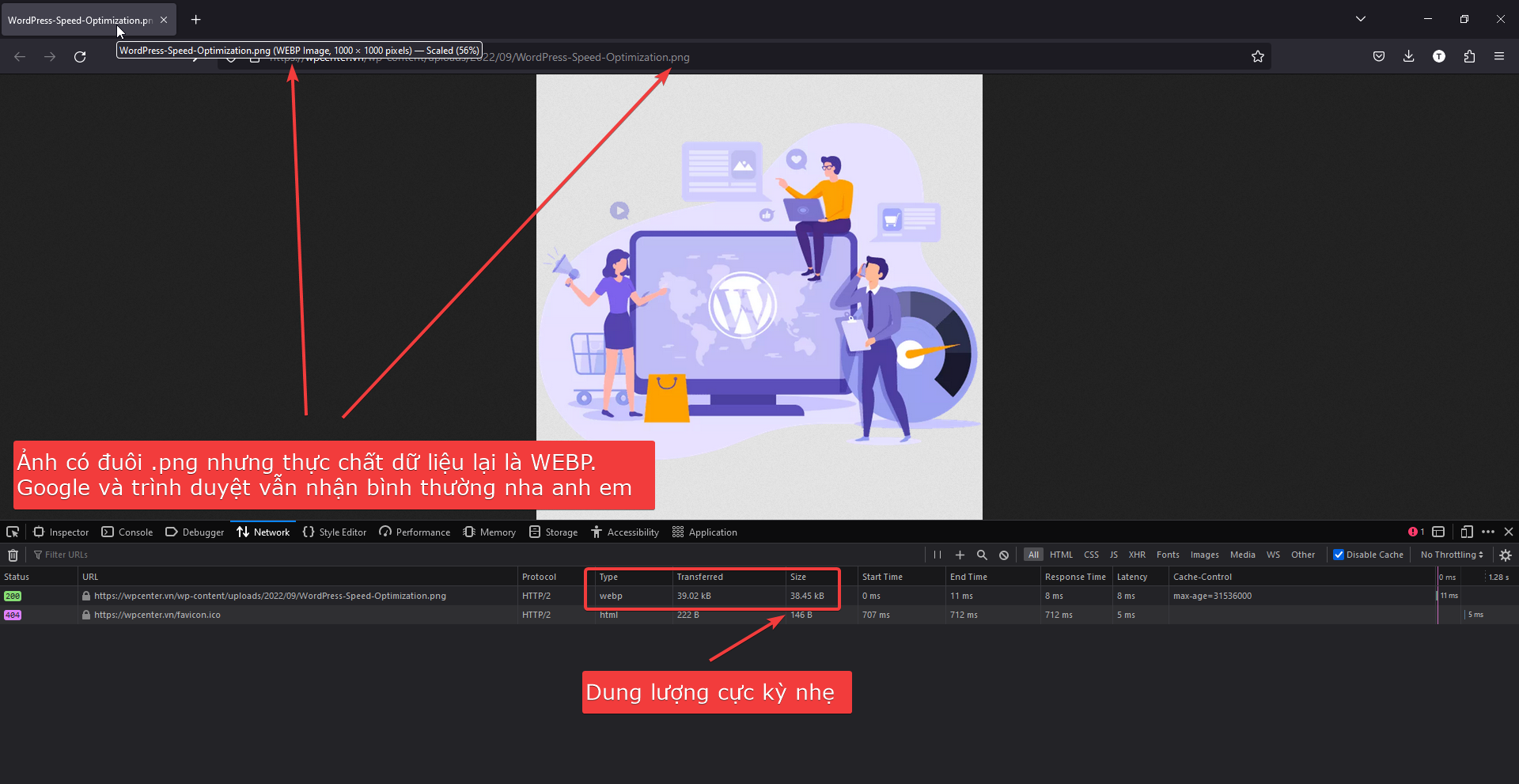Screen dimensions: 1519x784
Task: Click the Filter URLs input field
Action: click(475, 555)
